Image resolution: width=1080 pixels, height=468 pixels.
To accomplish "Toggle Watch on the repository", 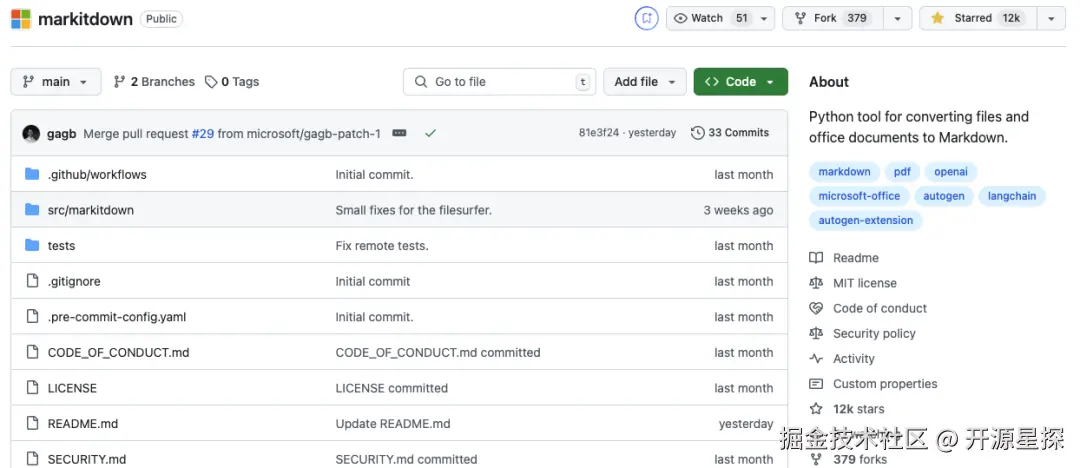I will coord(709,18).
